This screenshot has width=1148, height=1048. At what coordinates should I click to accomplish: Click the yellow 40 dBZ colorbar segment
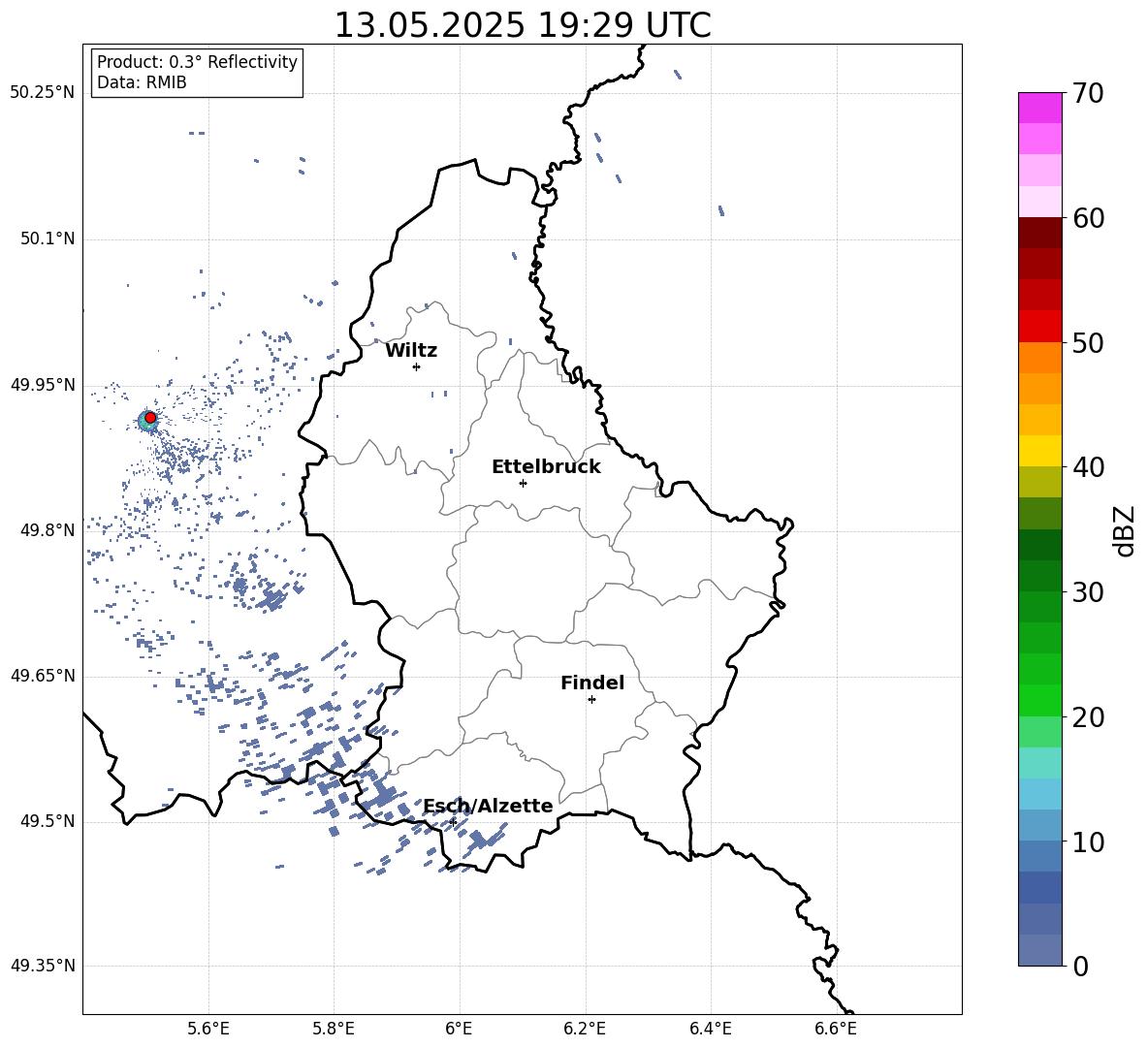pos(1039,451)
